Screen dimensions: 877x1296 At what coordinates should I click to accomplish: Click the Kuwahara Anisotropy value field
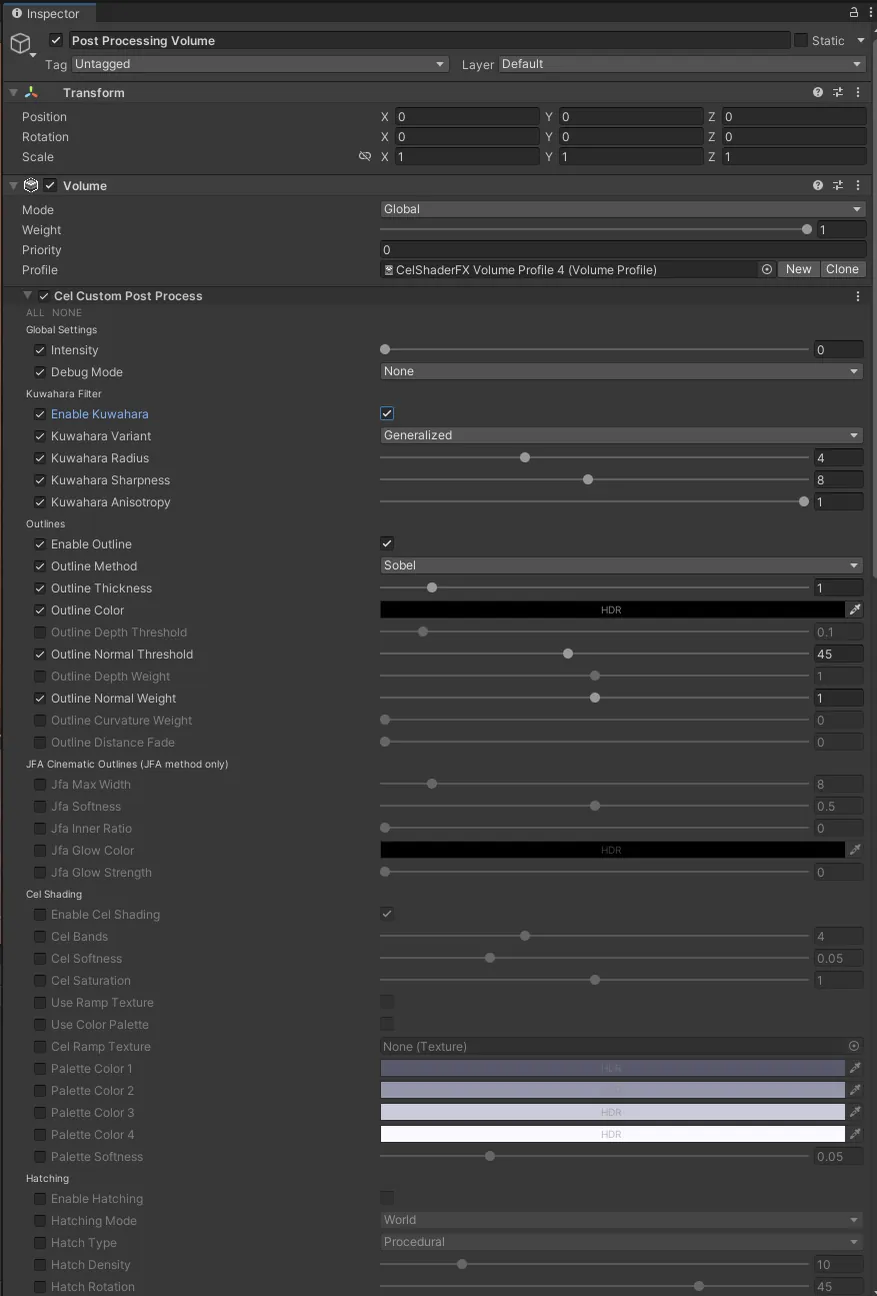[838, 502]
